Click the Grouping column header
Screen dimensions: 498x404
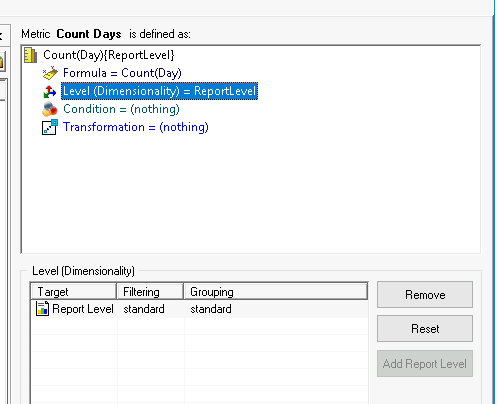(276, 292)
